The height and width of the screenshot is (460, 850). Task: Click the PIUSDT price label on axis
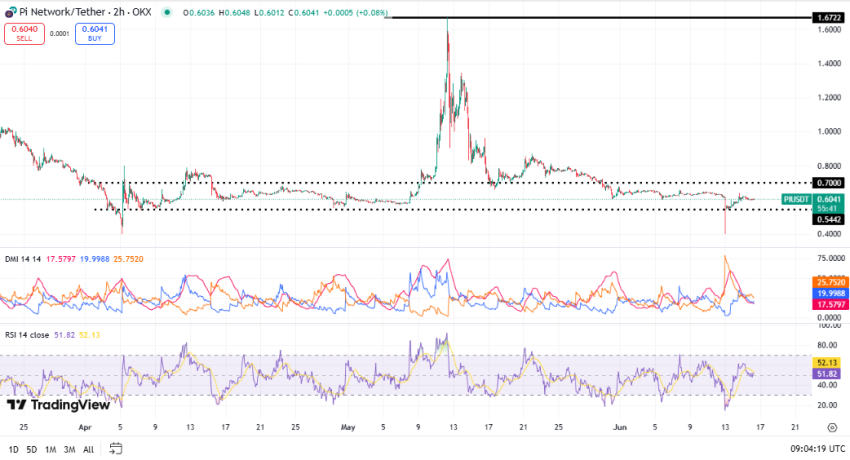click(x=797, y=199)
